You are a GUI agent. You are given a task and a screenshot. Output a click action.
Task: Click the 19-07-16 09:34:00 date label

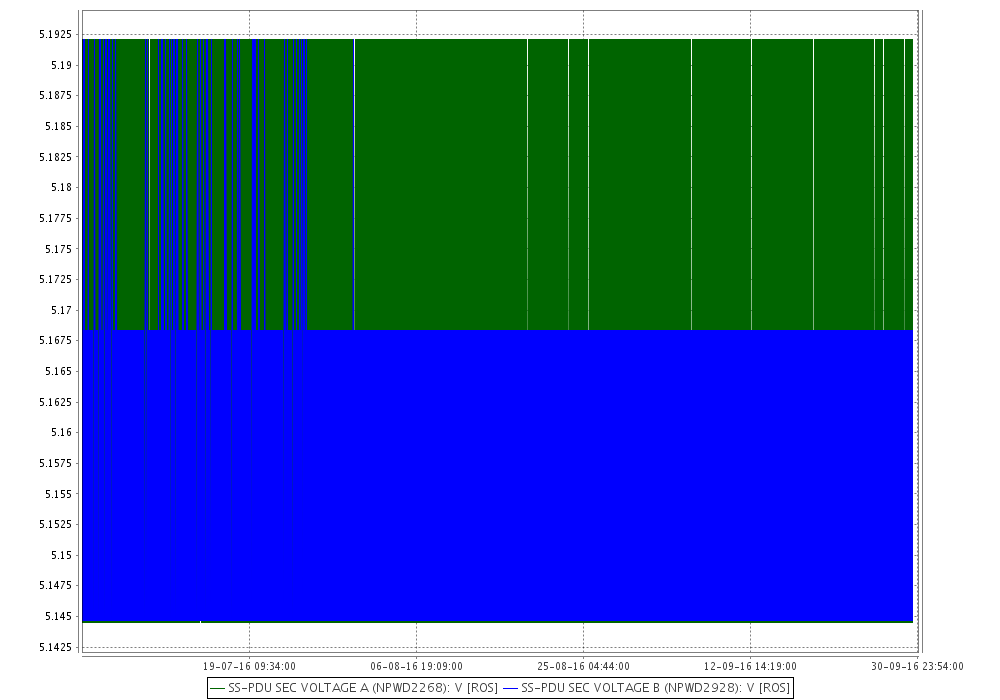point(249,666)
